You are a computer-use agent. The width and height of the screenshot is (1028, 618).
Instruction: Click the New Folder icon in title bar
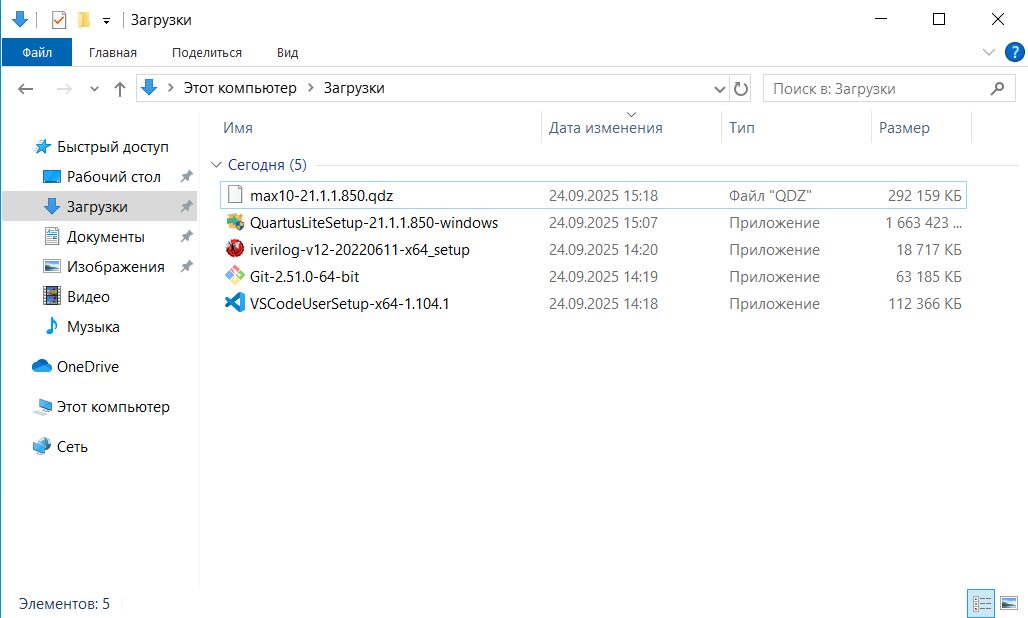point(84,20)
